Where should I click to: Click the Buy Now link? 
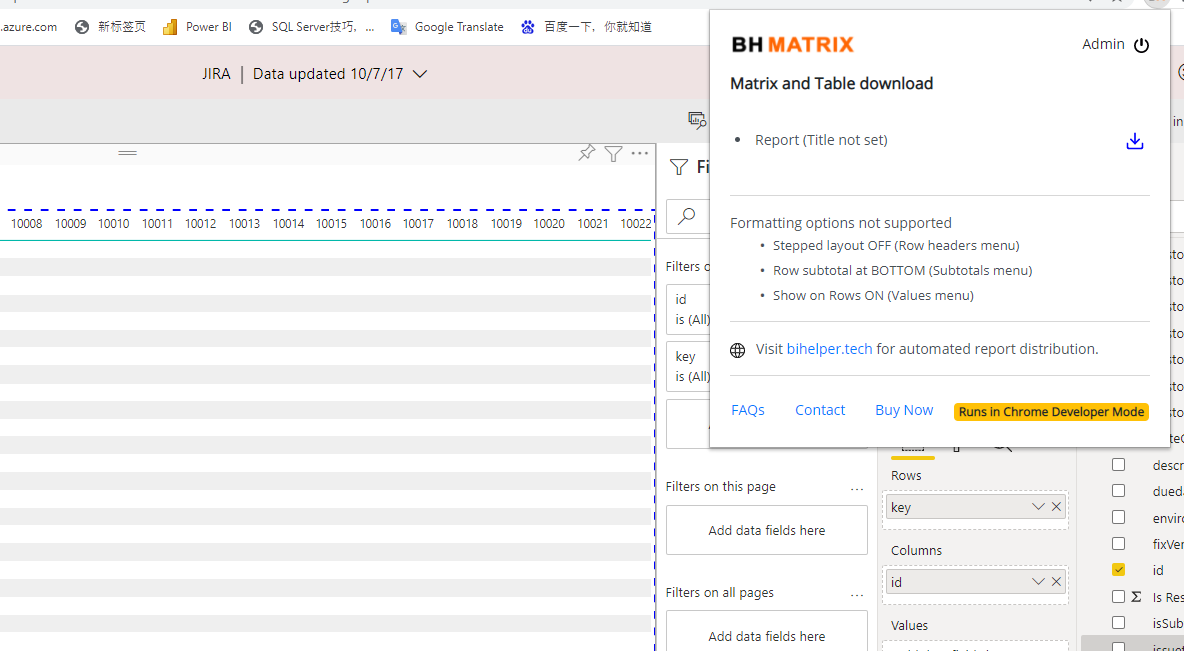tap(904, 410)
